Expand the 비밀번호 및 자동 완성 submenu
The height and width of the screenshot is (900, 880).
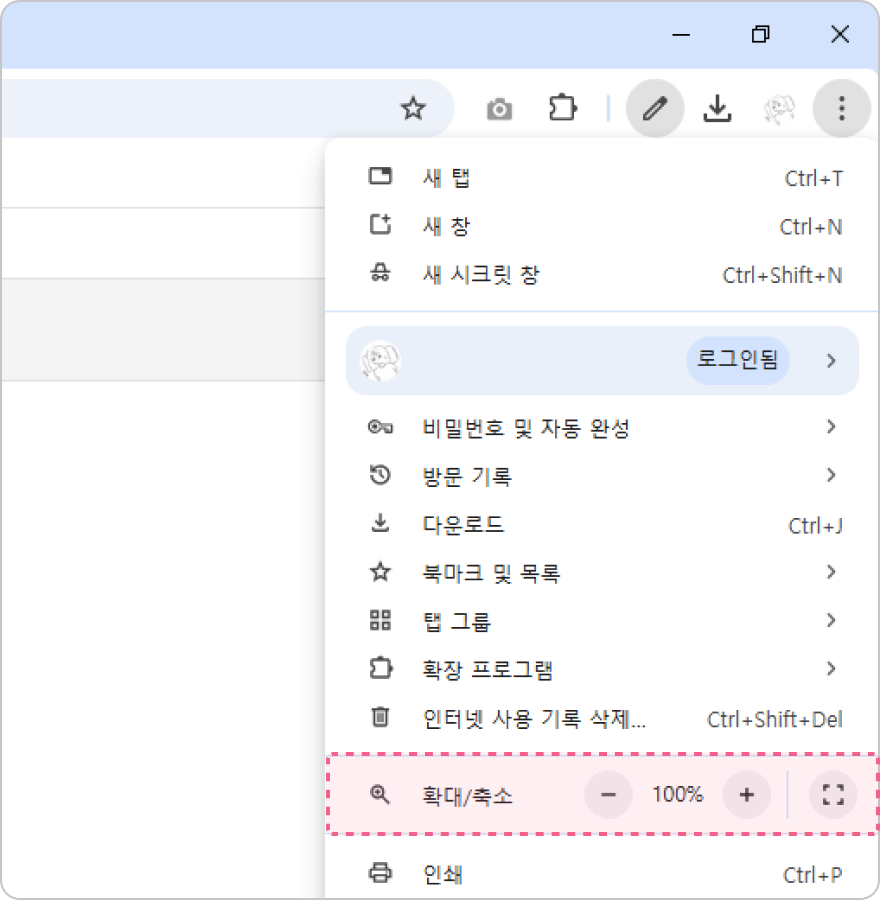[x=600, y=428]
